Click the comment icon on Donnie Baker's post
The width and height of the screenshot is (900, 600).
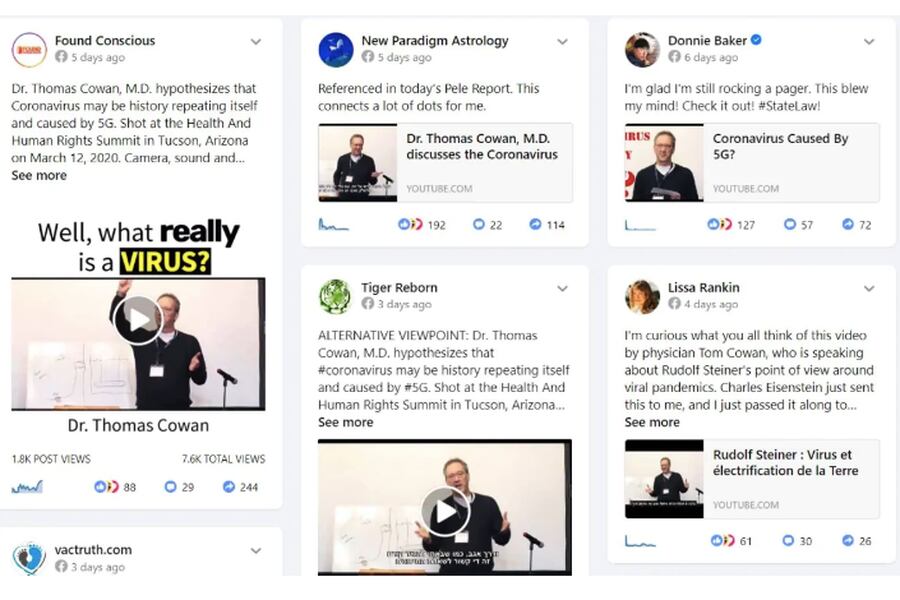click(790, 224)
